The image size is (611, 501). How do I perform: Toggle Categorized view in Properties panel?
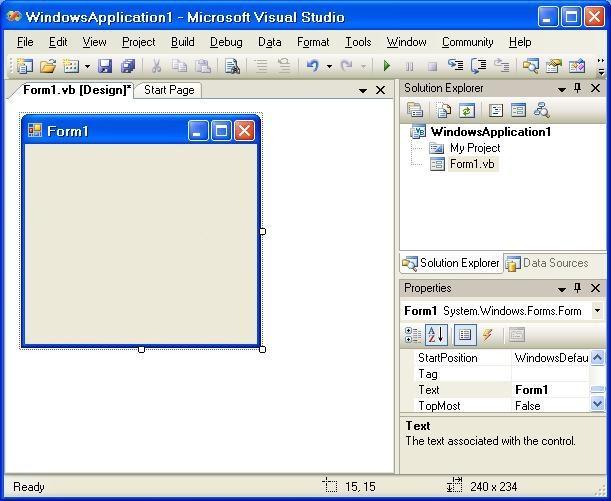tap(413, 335)
